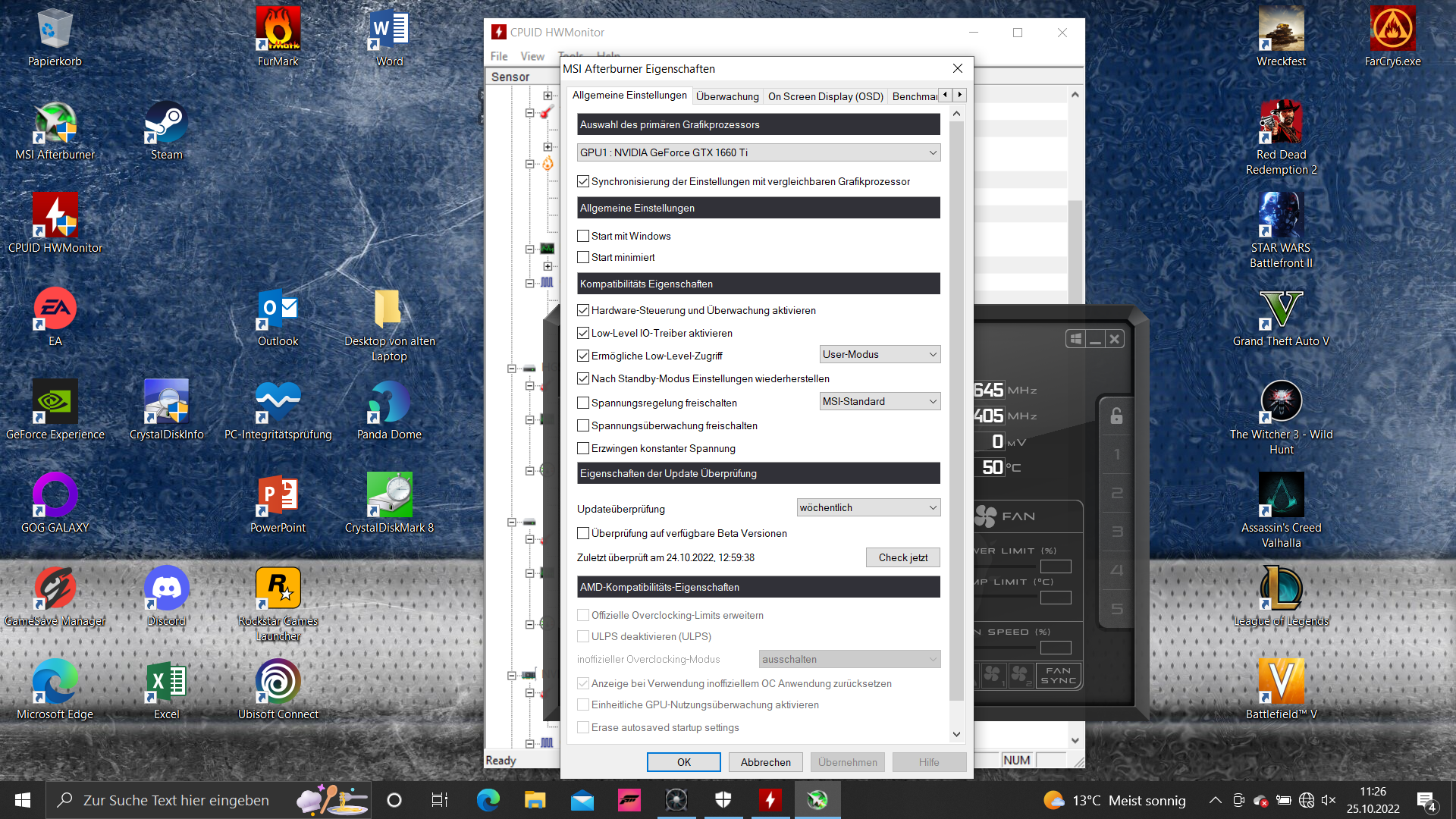Click the HWMonitor icon in the taskbar
The image size is (1456, 819).
(x=770, y=800)
